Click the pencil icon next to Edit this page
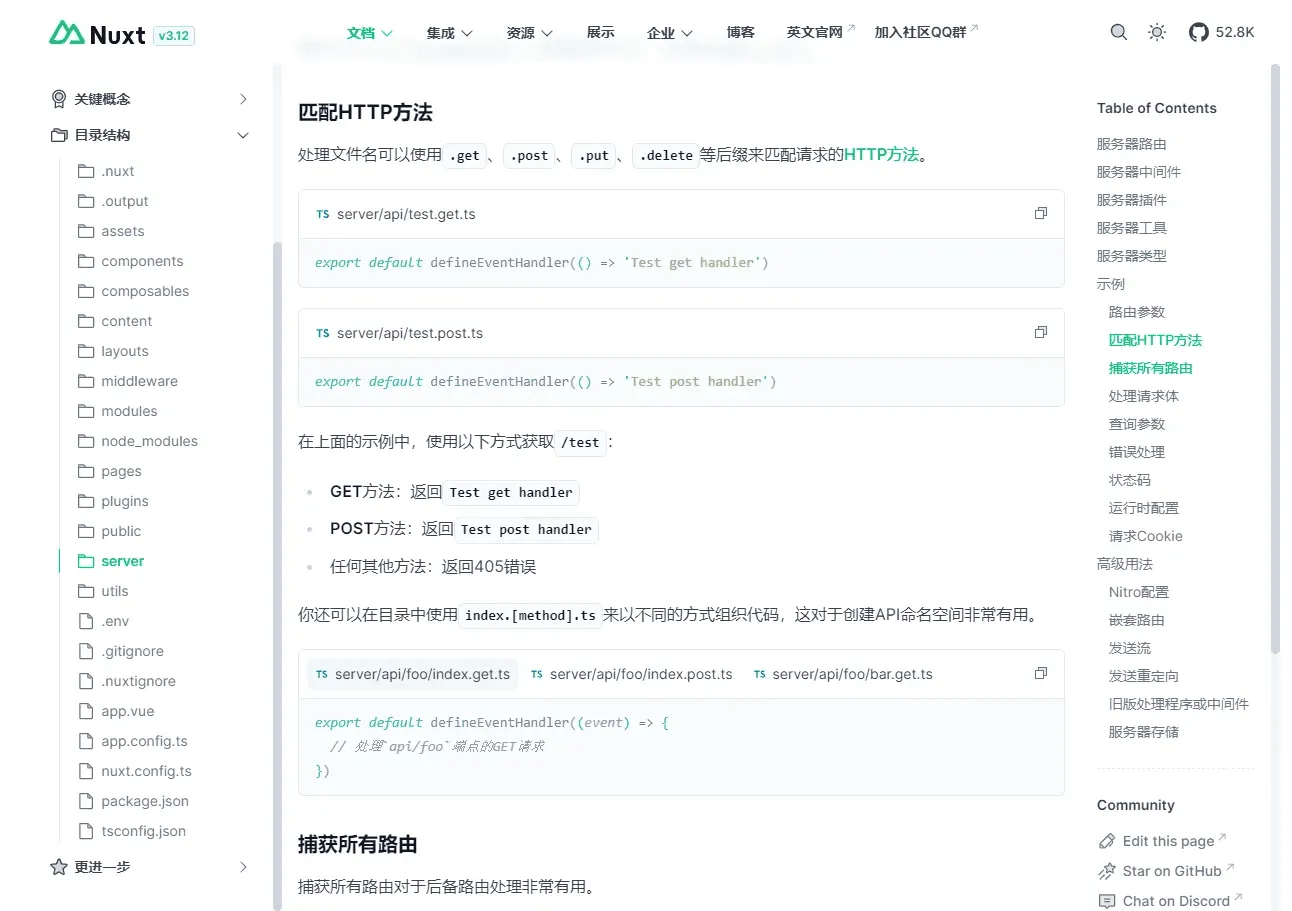 pyautogui.click(x=1107, y=841)
